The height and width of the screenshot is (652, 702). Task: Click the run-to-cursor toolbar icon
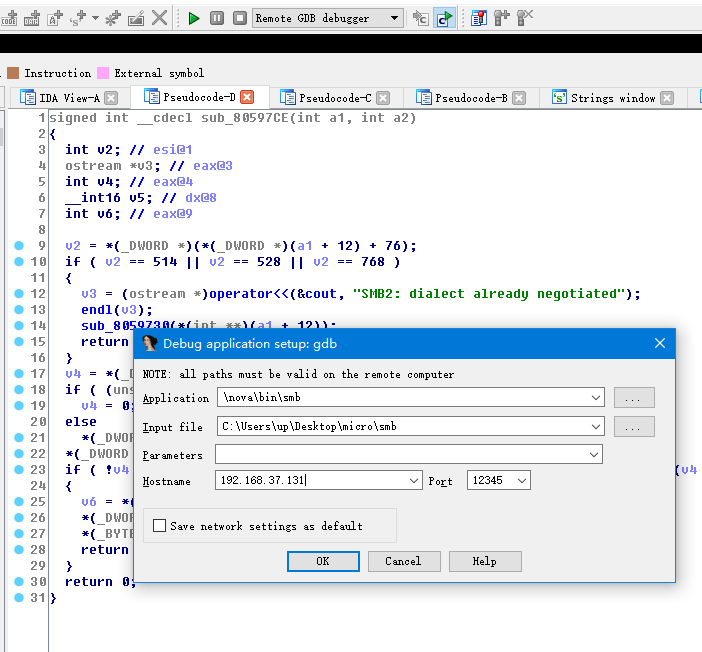[420, 18]
